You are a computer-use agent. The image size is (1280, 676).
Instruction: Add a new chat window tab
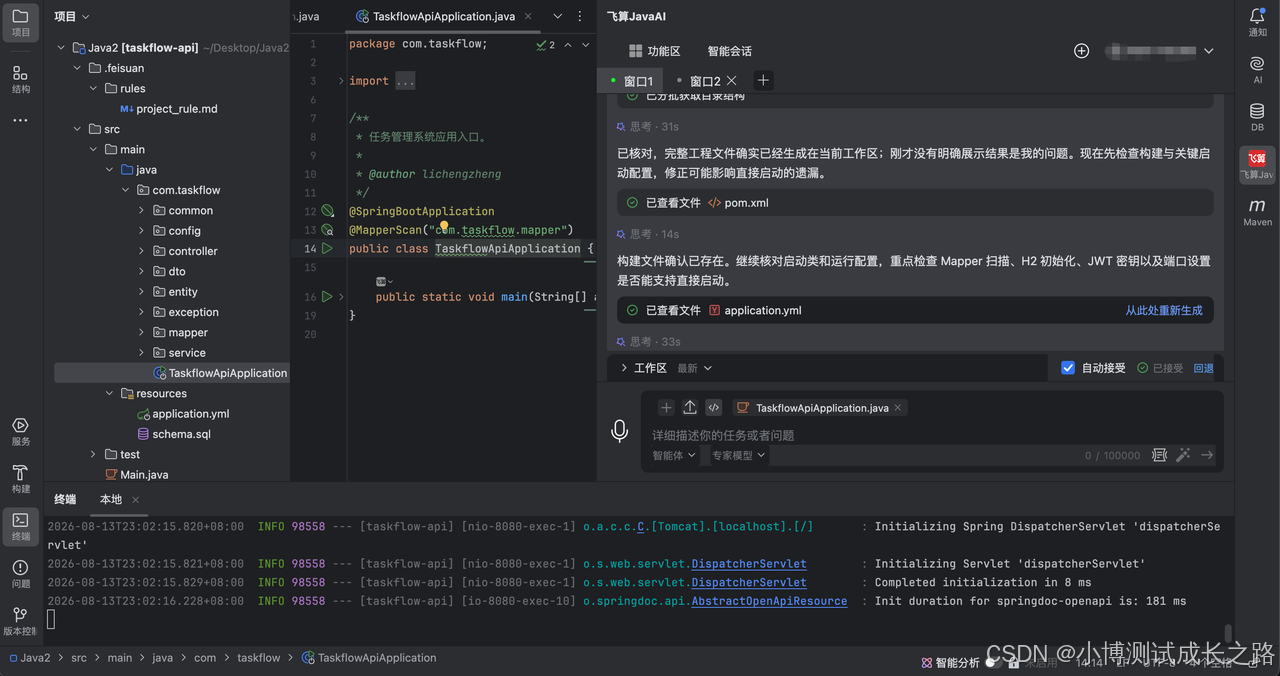[763, 80]
